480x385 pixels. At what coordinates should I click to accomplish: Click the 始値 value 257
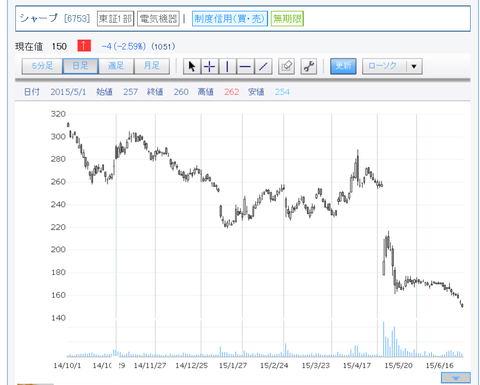click(130, 92)
